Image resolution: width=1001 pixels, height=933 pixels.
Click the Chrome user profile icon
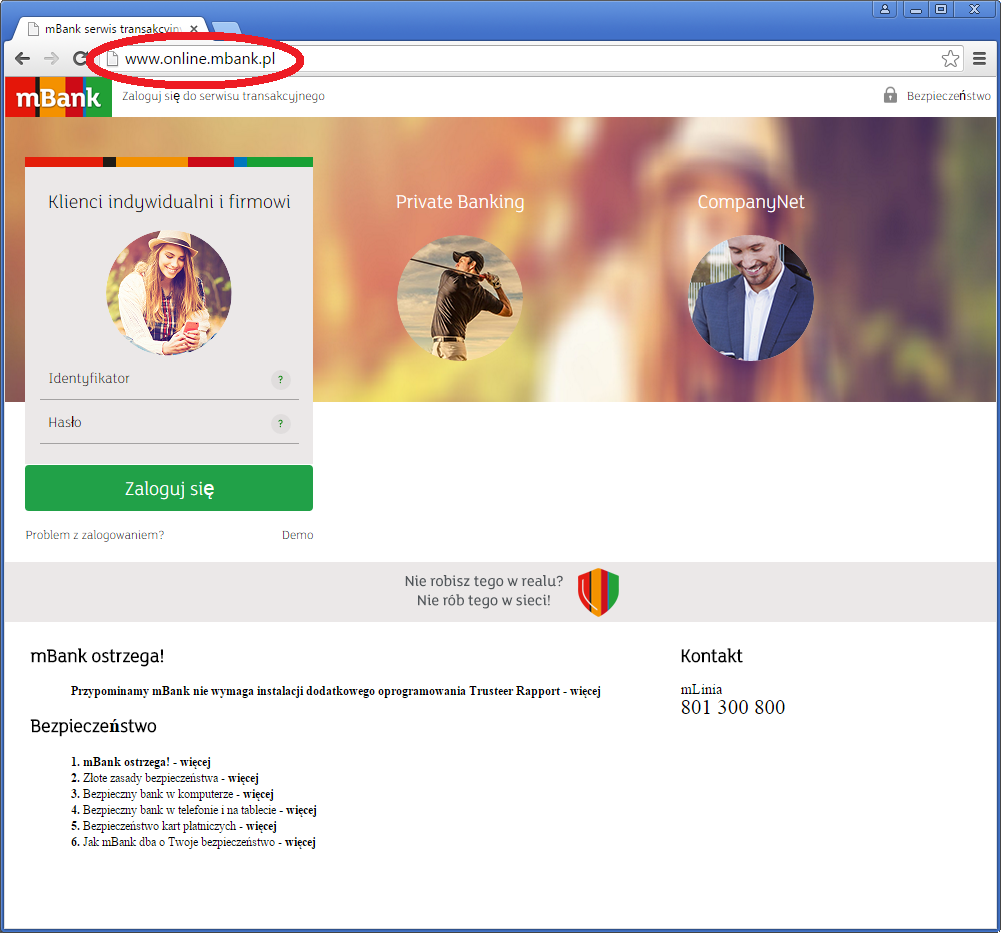pyautogui.click(x=885, y=9)
